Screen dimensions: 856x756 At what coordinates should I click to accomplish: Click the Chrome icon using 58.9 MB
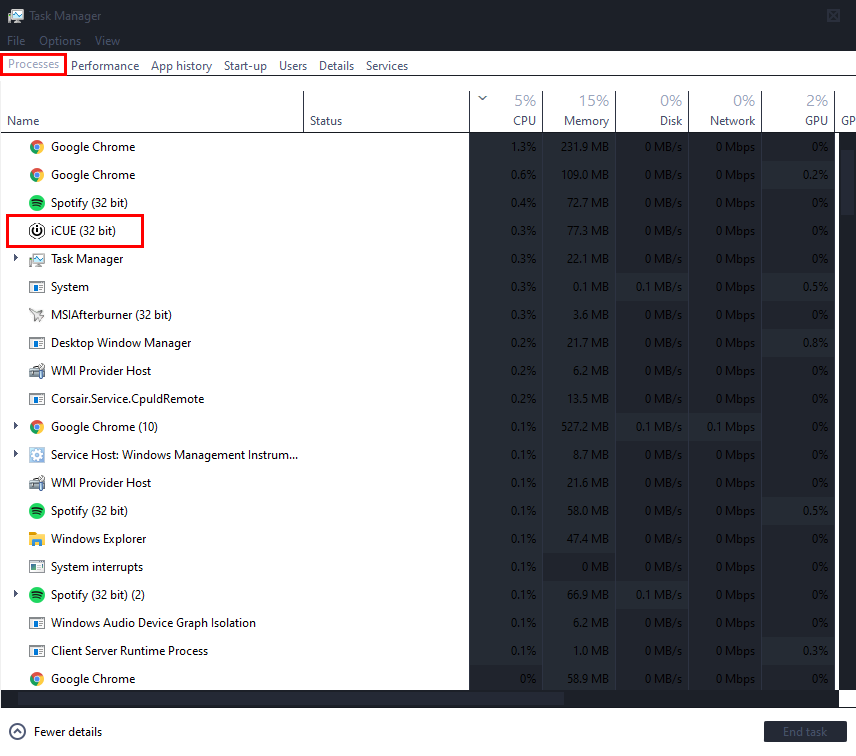click(37, 679)
